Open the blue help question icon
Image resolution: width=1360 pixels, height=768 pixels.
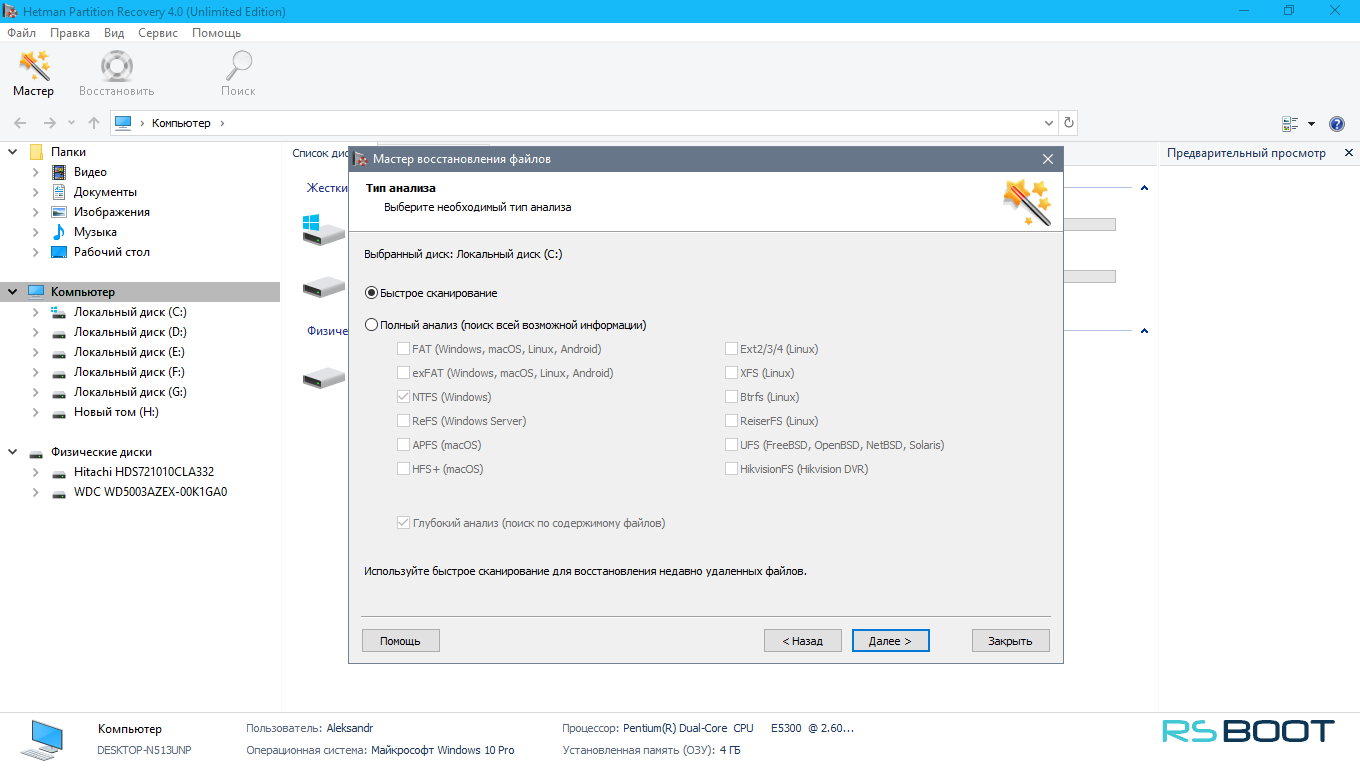click(x=1337, y=124)
